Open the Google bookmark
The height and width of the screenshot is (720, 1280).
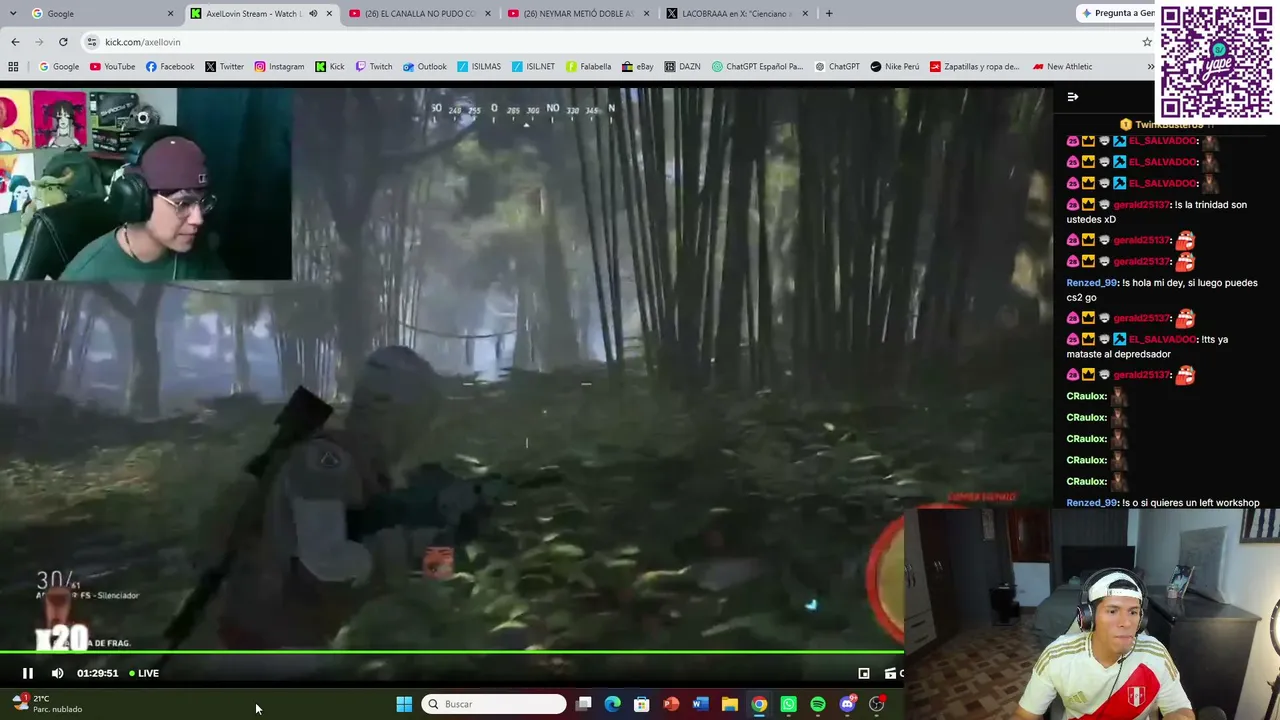tap(59, 67)
